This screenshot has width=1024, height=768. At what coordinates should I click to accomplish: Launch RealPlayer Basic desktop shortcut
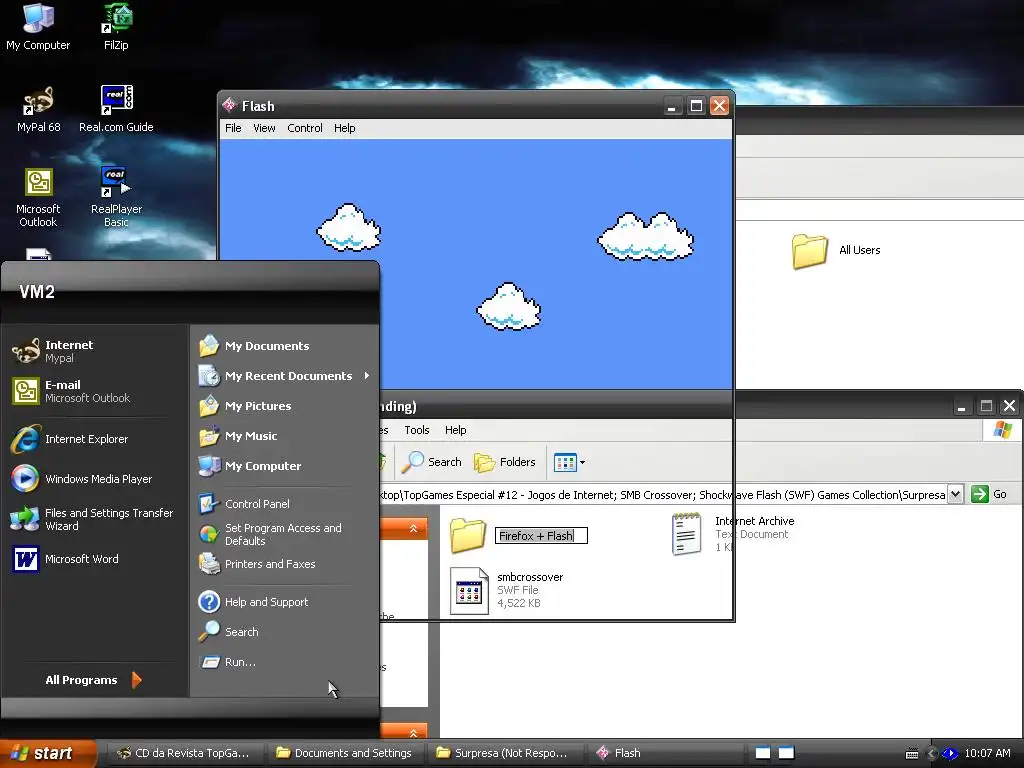click(x=116, y=197)
